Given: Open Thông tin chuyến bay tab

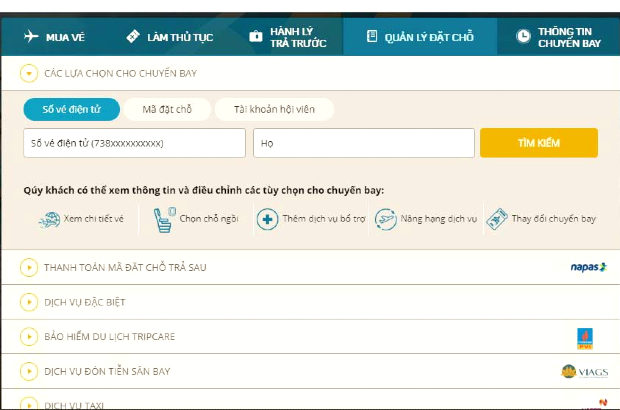Looking at the screenshot, I should [x=558, y=37].
